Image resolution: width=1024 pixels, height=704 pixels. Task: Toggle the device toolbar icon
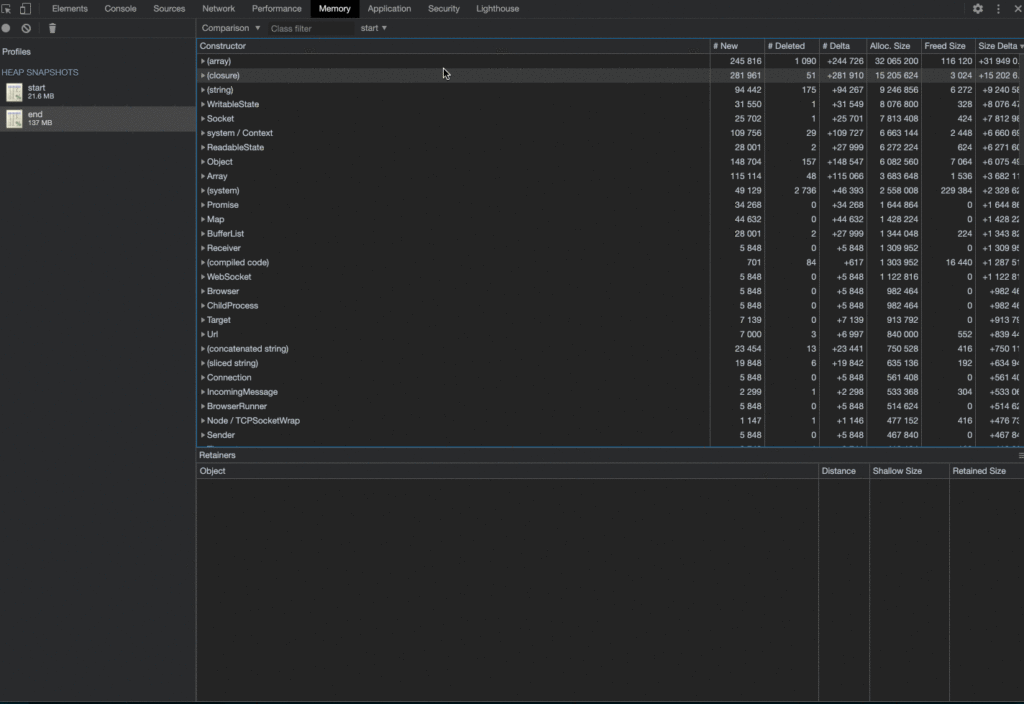(x=26, y=9)
